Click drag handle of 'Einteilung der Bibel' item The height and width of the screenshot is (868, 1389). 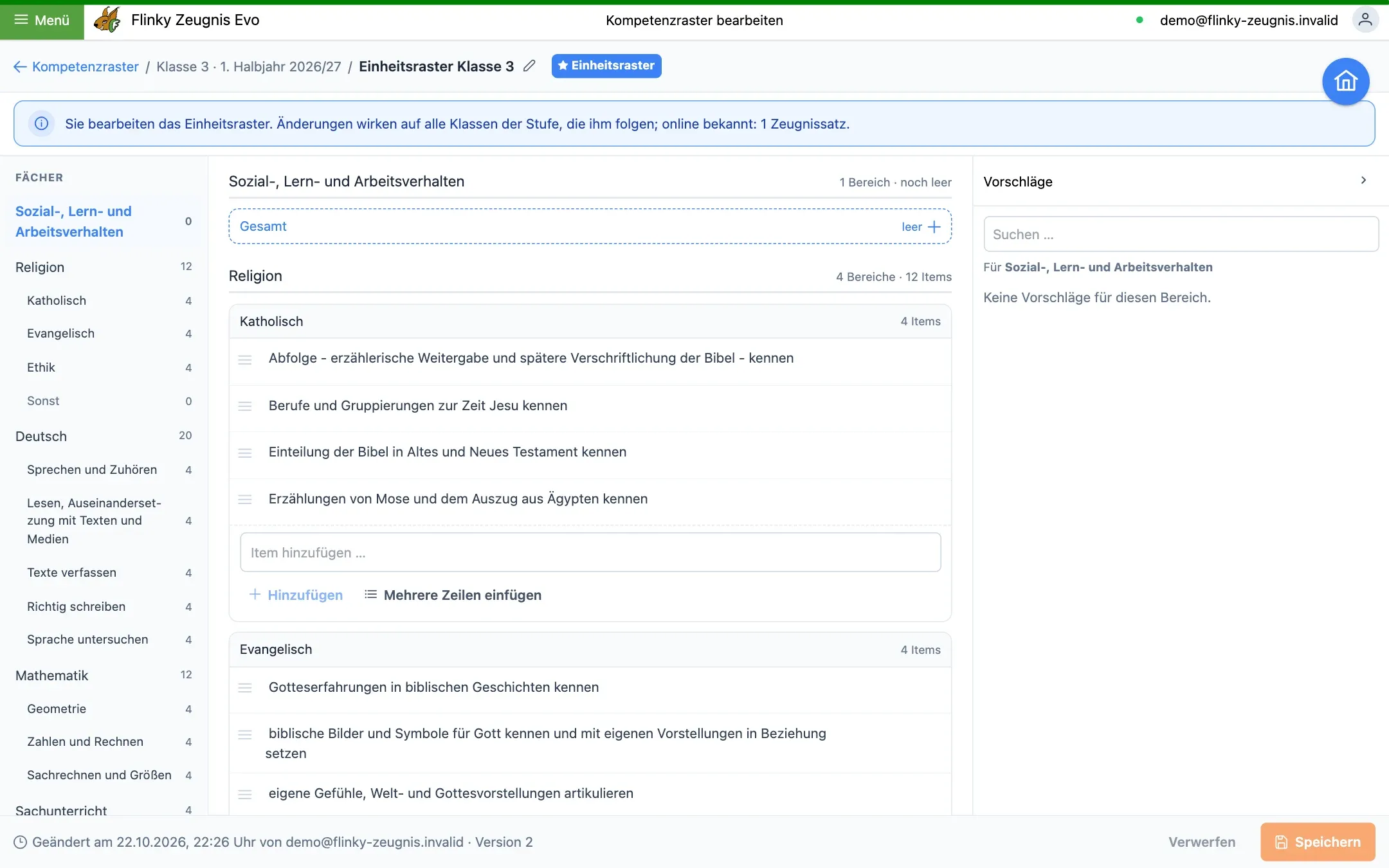coord(245,453)
